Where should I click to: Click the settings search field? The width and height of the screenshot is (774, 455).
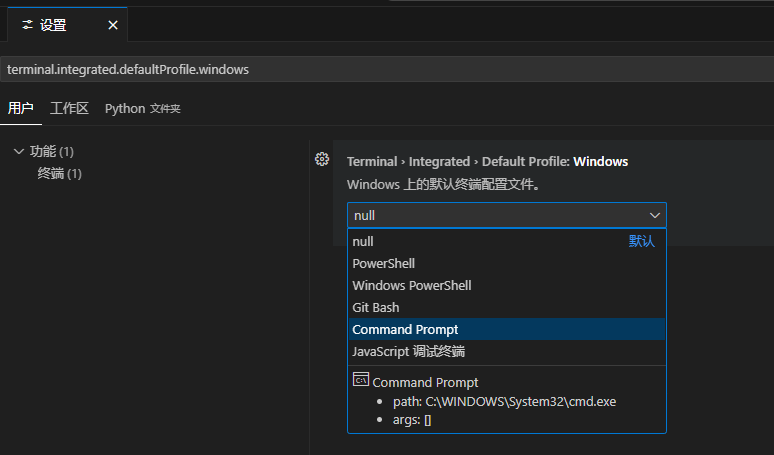(387, 69)
